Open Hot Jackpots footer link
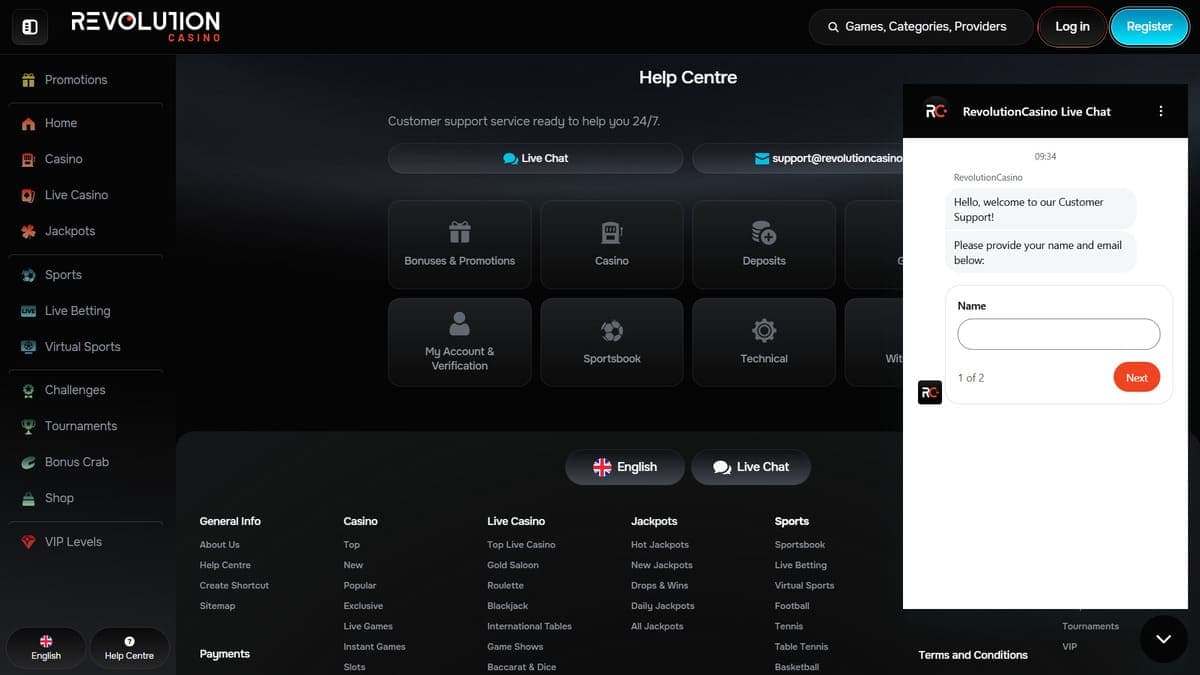The image size is (1200, 675). click(x=660, y=545)
